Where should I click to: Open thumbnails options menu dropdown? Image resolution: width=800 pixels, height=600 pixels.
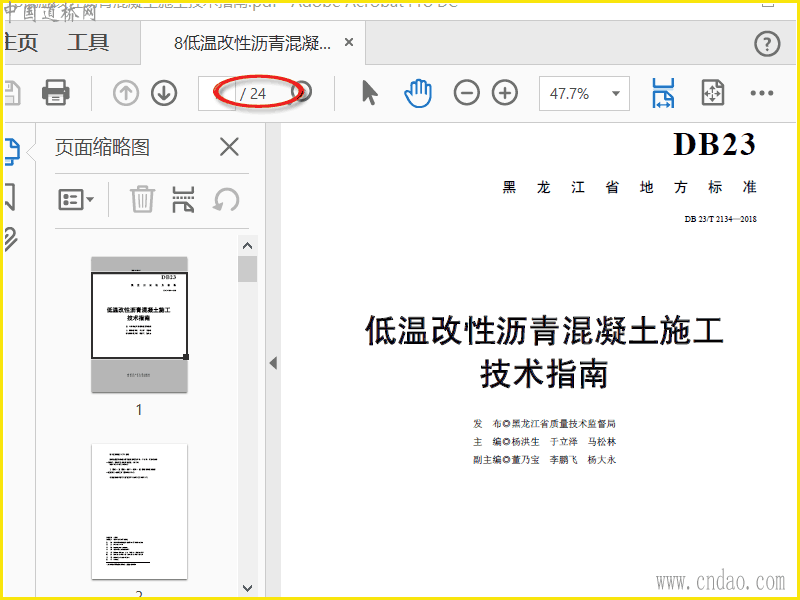coord(76,199)
